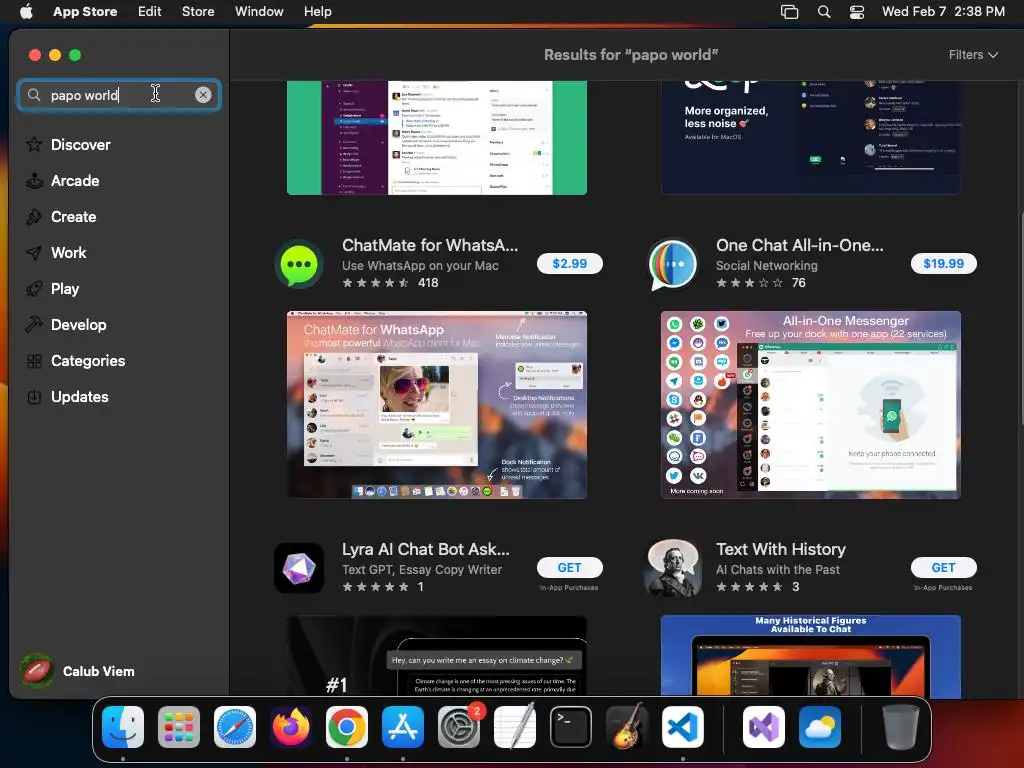Launch Firefox from the dock
The image size is (1024, 768).
(291, 727)
